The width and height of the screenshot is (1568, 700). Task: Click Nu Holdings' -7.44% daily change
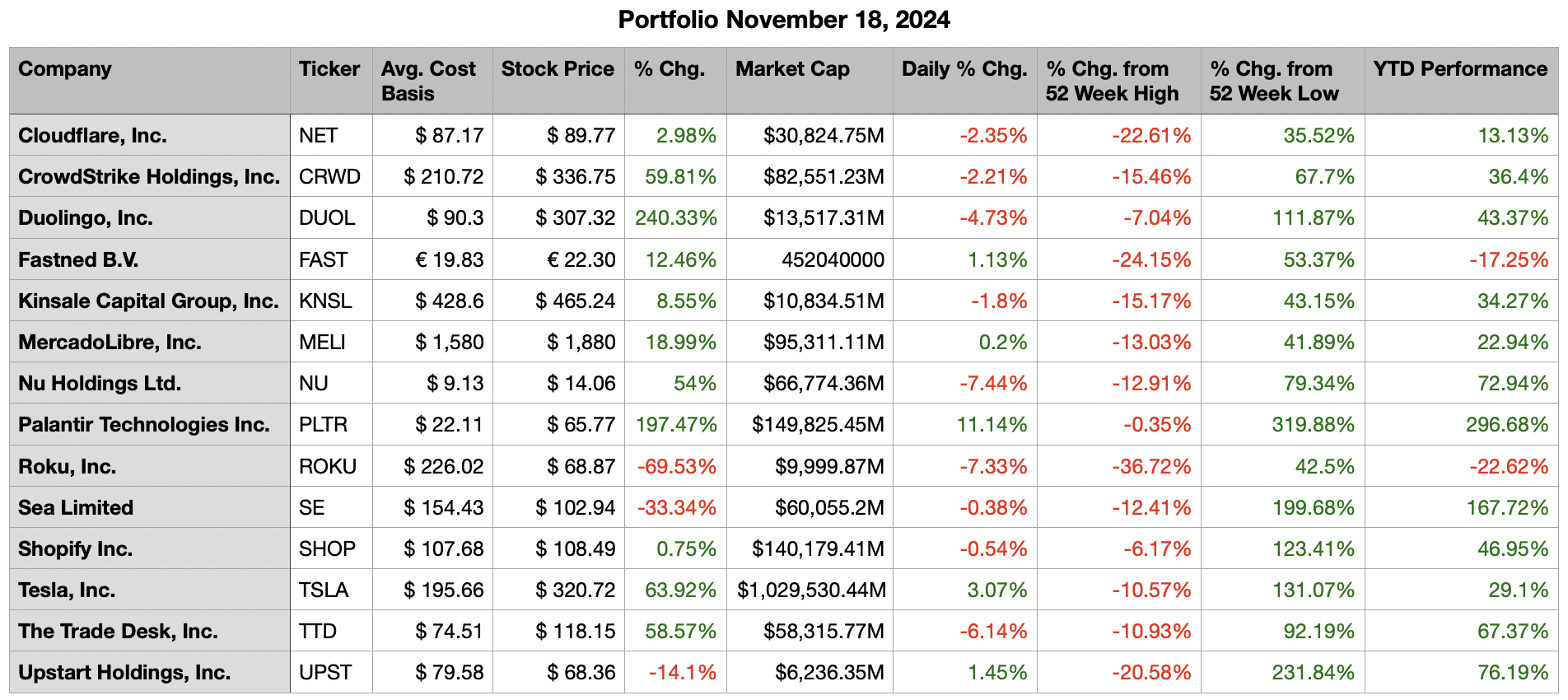coord(993,384)
